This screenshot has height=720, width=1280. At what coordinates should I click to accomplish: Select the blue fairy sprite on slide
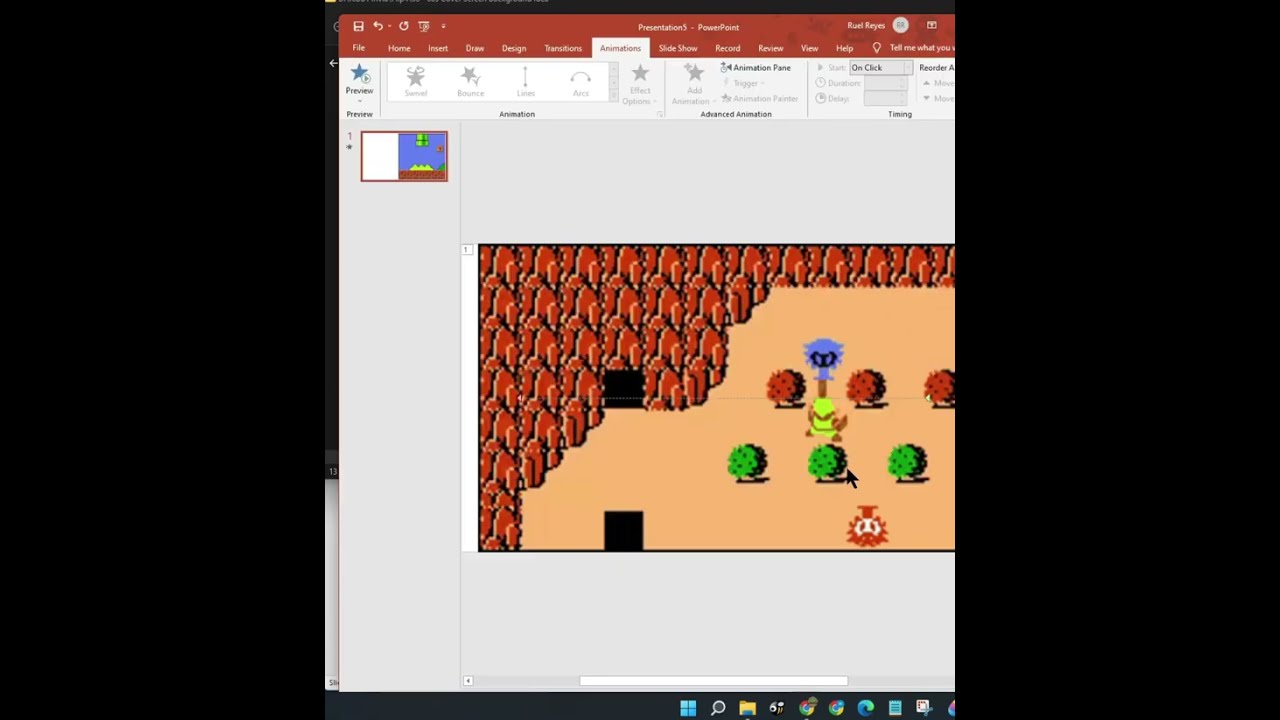823,358
